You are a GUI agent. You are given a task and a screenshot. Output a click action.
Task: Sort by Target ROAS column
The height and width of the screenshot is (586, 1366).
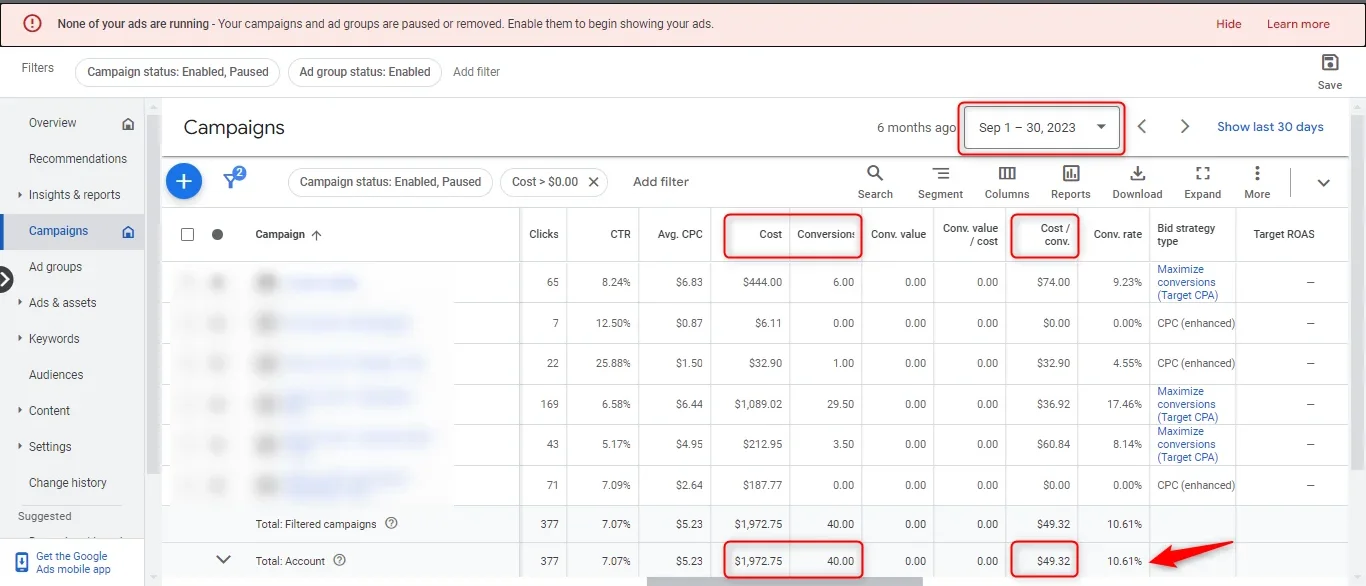coord(1284,235)
